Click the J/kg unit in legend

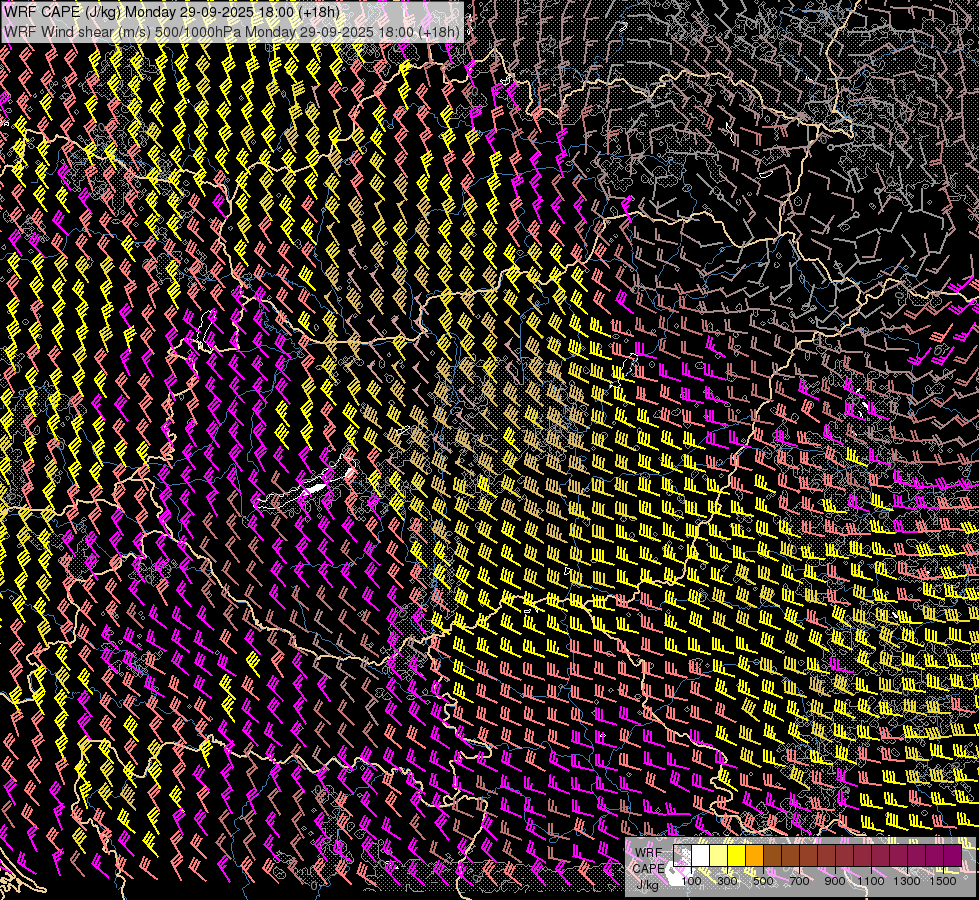click(648, 884)
